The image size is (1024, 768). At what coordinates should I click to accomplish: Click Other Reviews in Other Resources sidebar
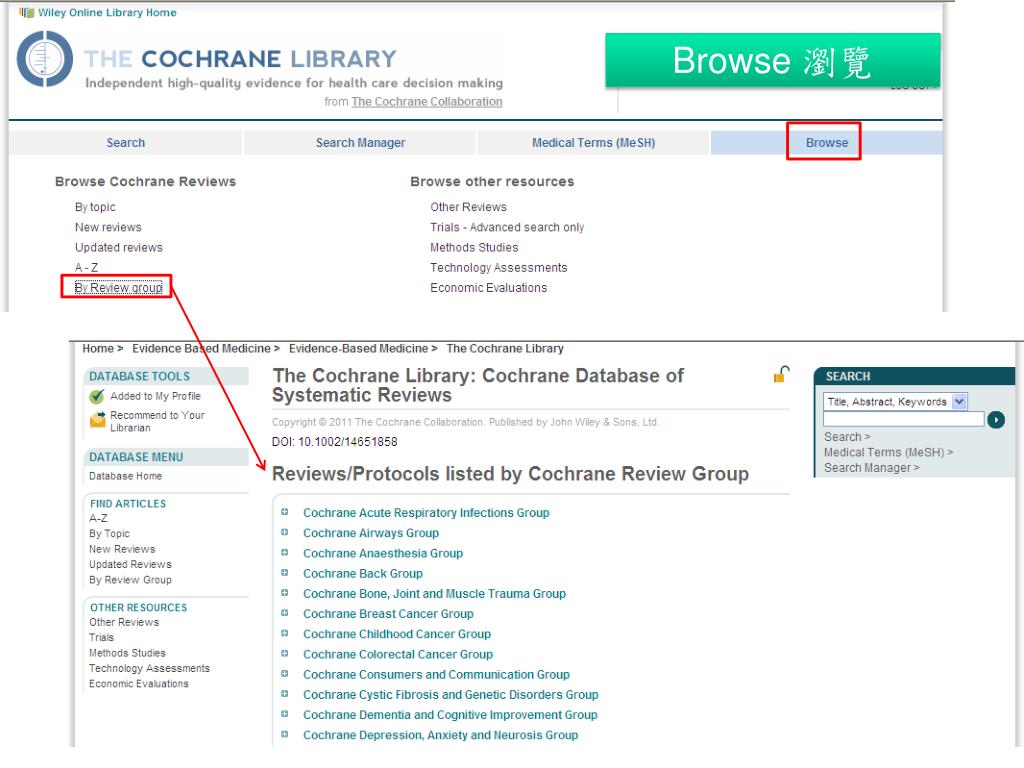click(124, 622)
